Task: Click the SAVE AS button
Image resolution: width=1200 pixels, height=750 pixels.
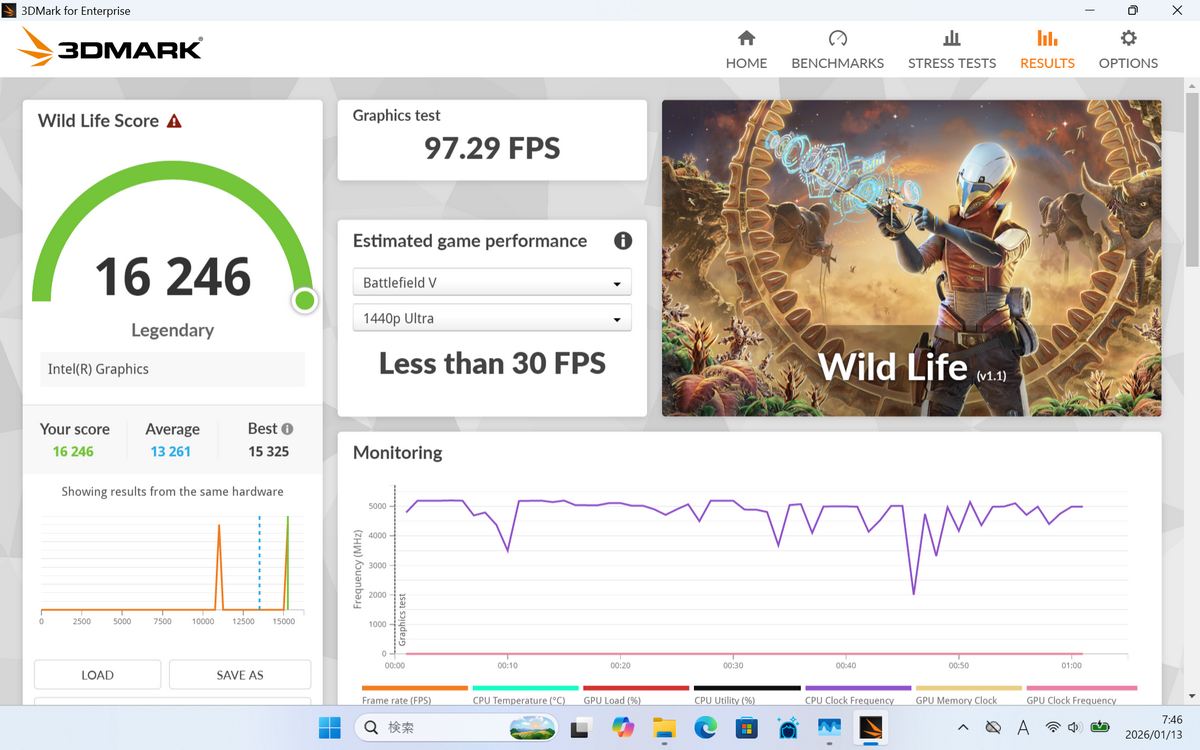Action: pyautogui.click(x=240, y=675)
